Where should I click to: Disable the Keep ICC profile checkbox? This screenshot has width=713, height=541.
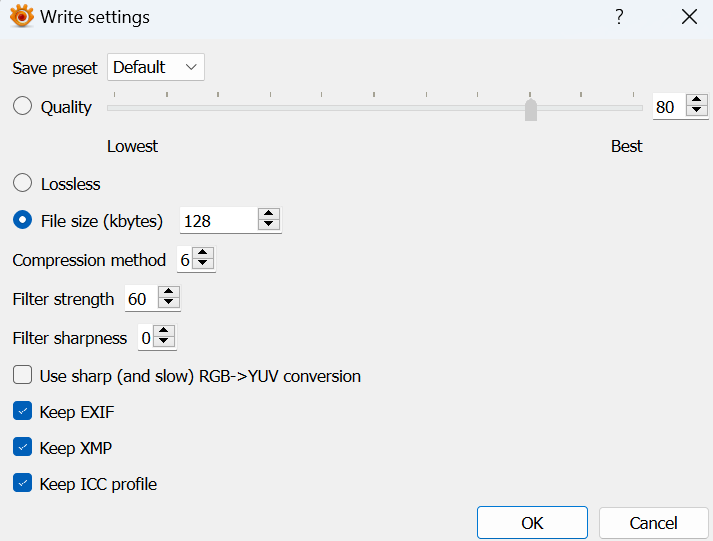click(22, 484)
